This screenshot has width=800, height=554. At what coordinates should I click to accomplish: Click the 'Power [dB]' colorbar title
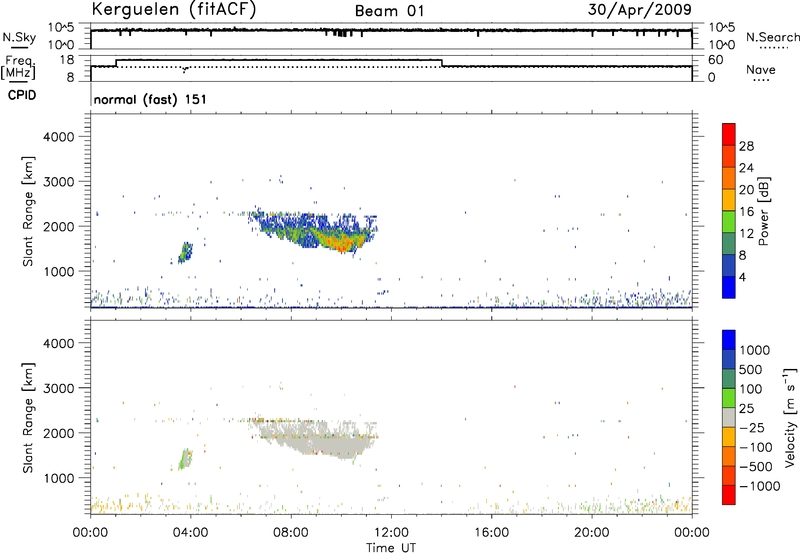tap(763, 211)
